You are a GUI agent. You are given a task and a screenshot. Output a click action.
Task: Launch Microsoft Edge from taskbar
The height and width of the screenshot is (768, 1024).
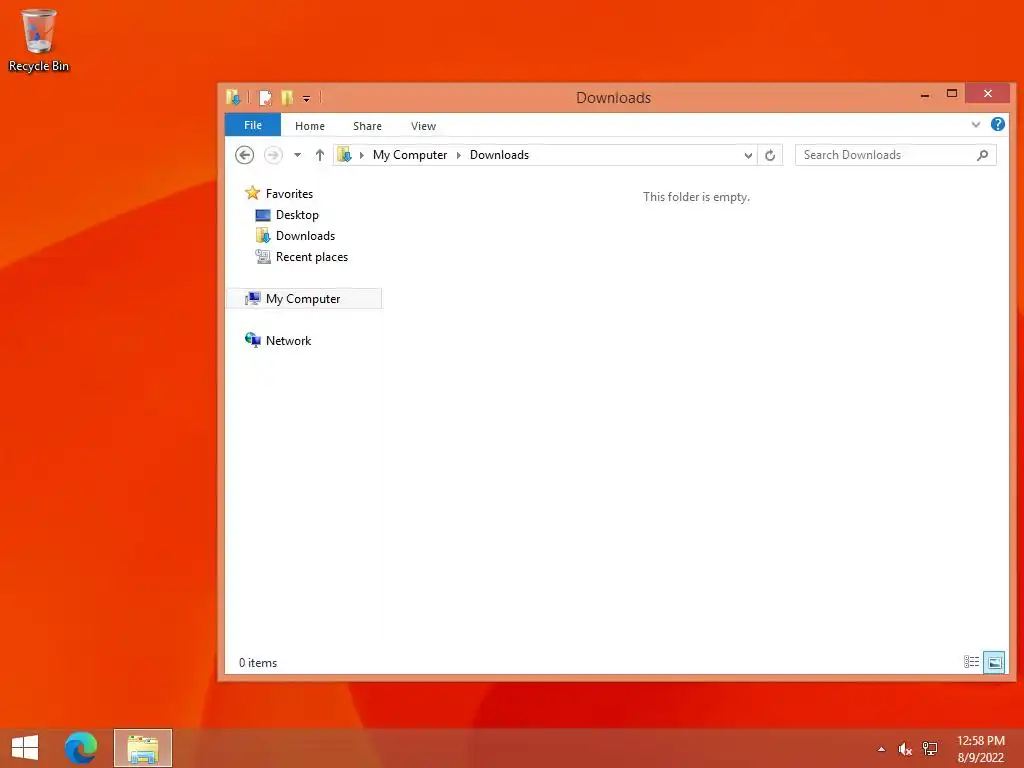(x=81, y=748)
